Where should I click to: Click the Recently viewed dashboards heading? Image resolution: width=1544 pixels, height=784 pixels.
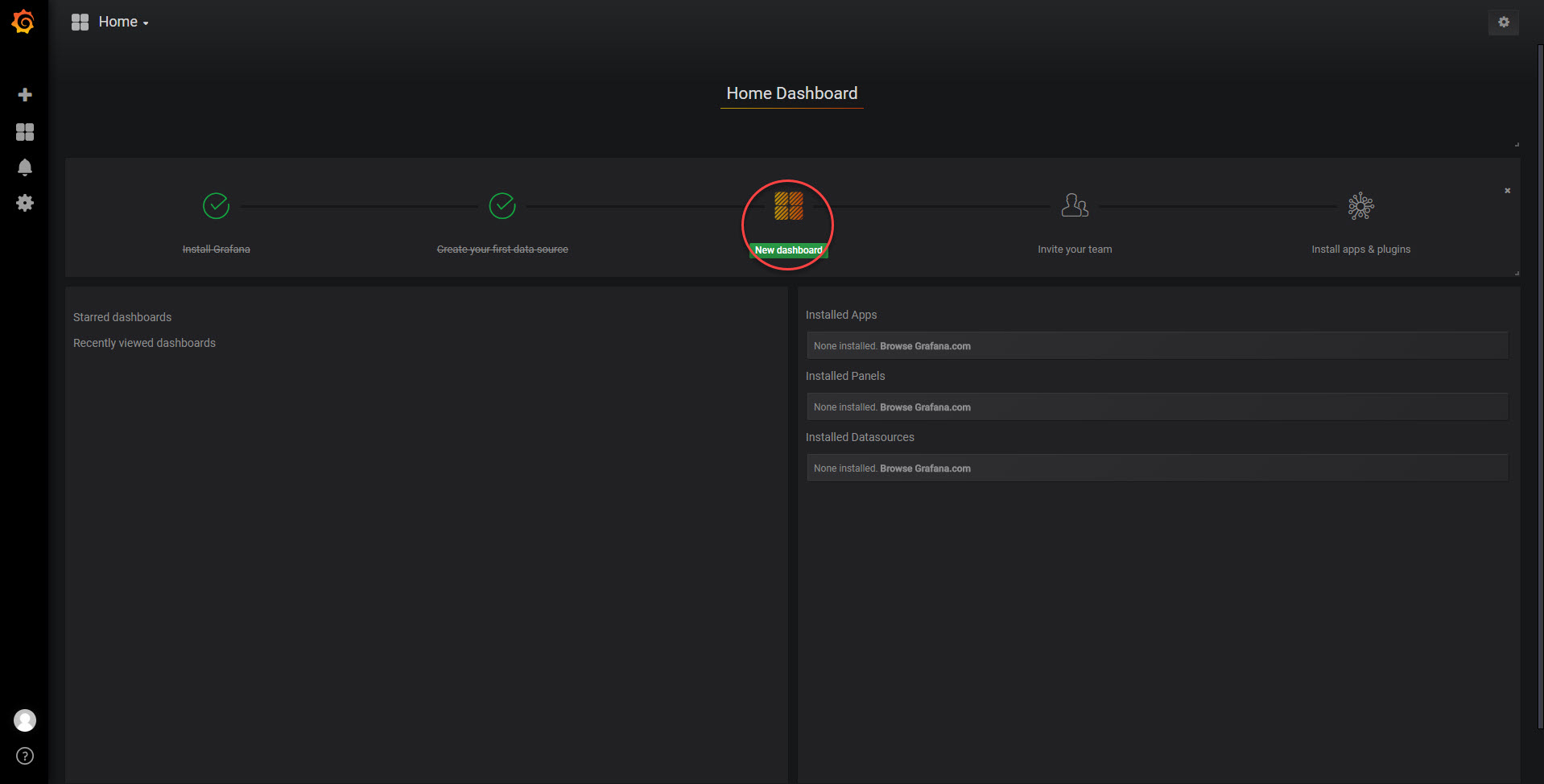point(144,343)
